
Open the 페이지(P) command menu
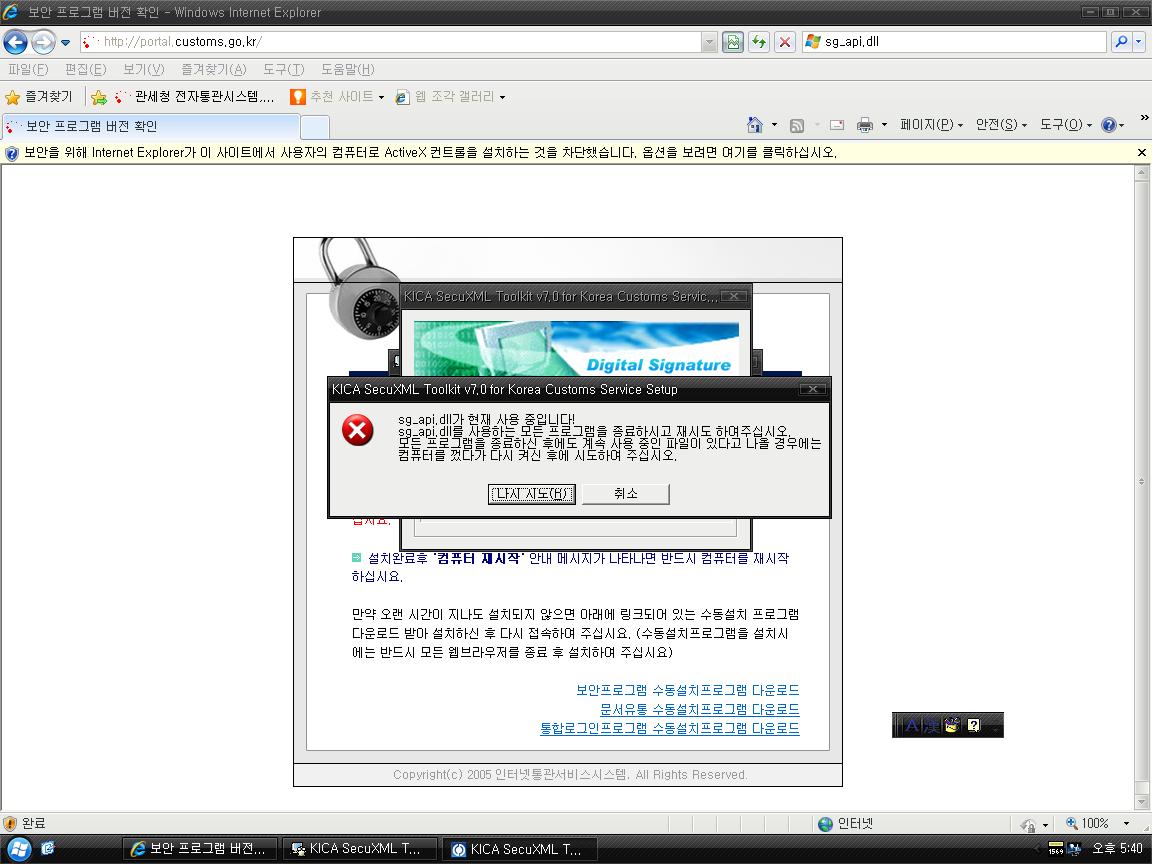coord(931,125)
